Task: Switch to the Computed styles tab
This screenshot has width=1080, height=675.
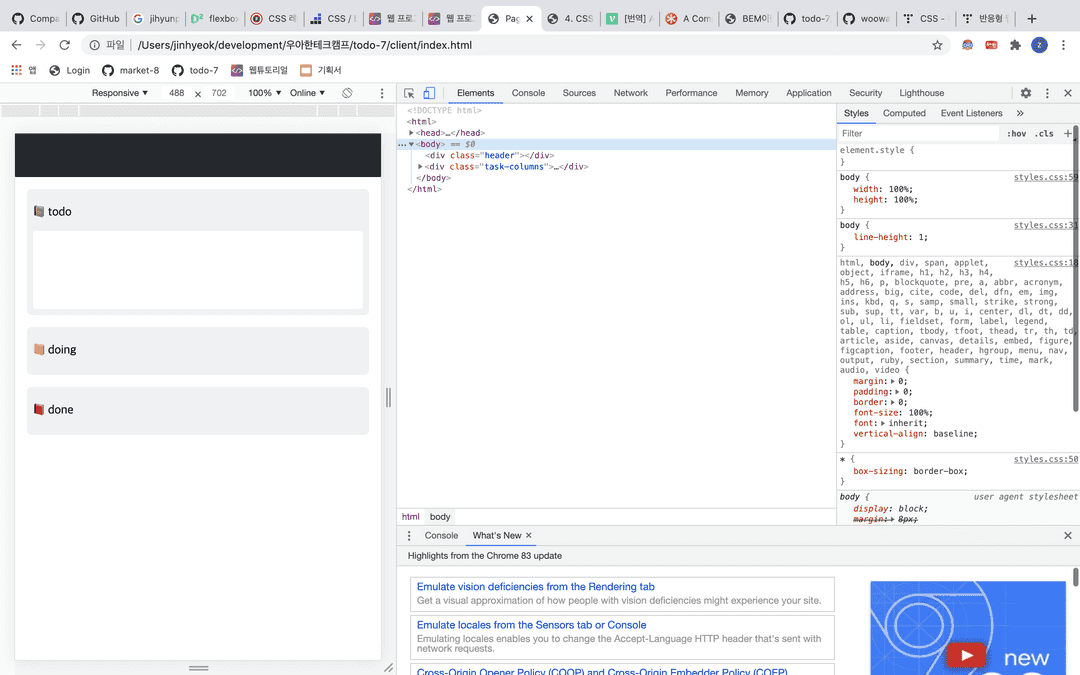Action: click(x=904, y=113)
